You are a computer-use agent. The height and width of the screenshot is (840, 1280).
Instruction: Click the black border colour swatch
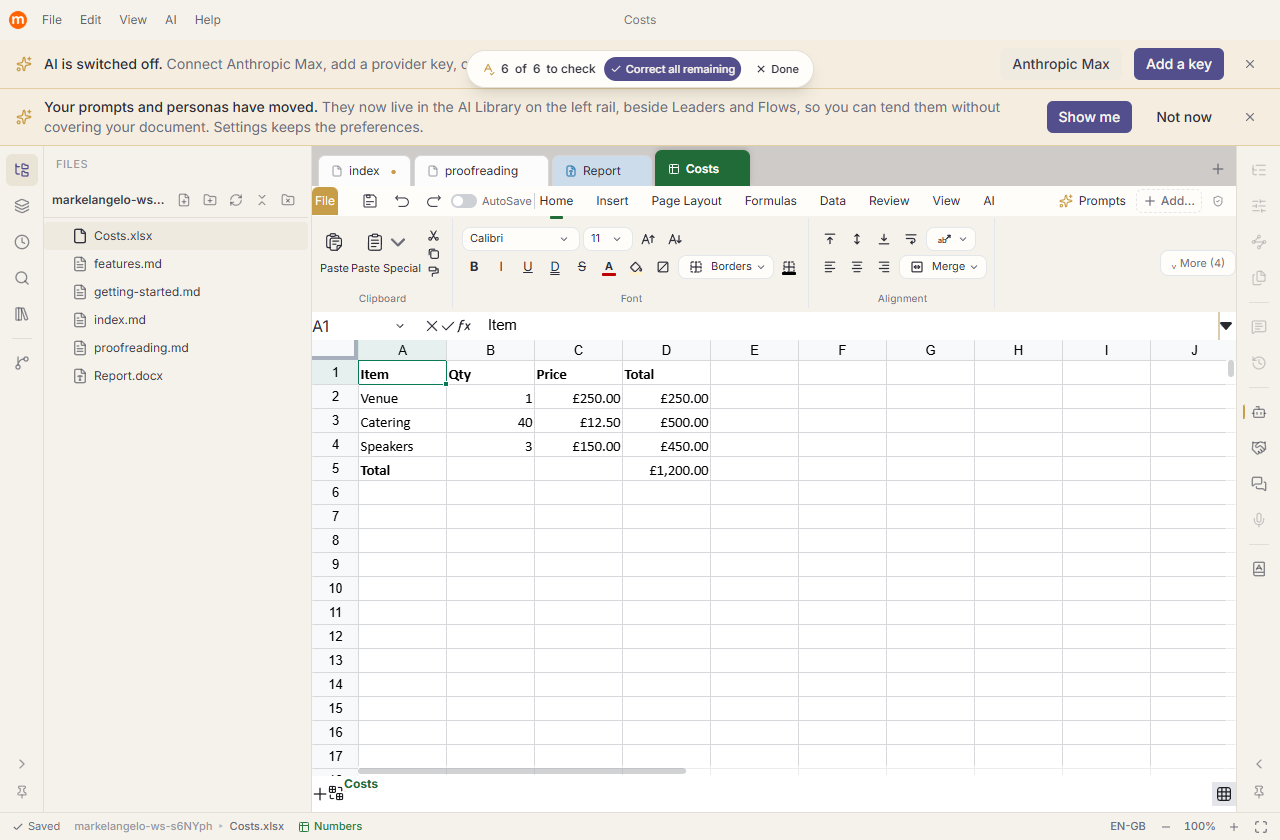click(x=789, y=267)
